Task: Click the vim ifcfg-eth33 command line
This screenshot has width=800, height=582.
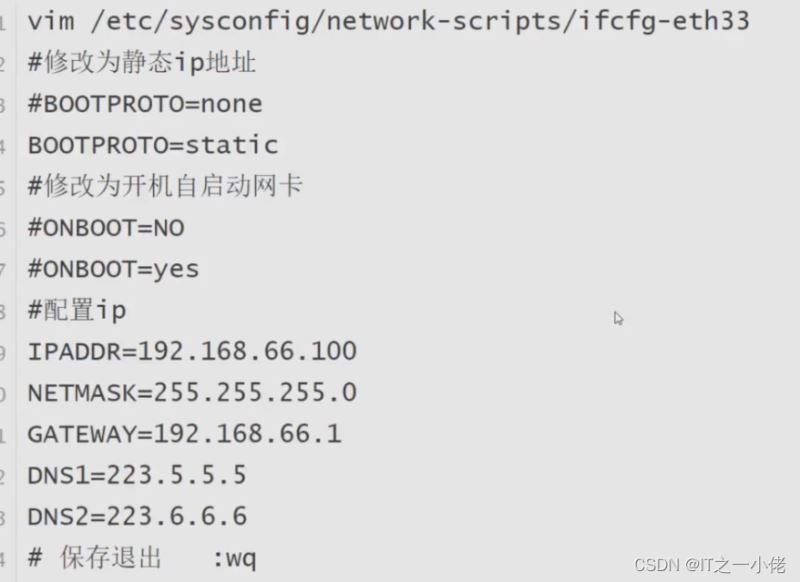Action: pyautogui.click(x=388, y=21)
